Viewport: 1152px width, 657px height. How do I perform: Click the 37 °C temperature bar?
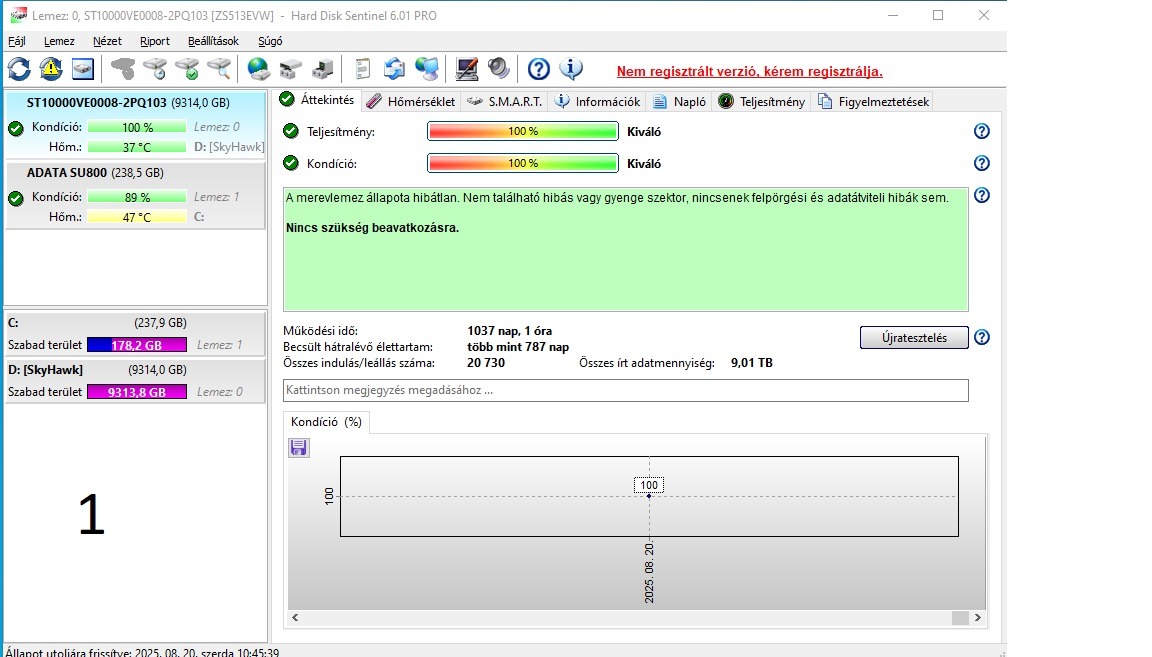tap(137, 147)
